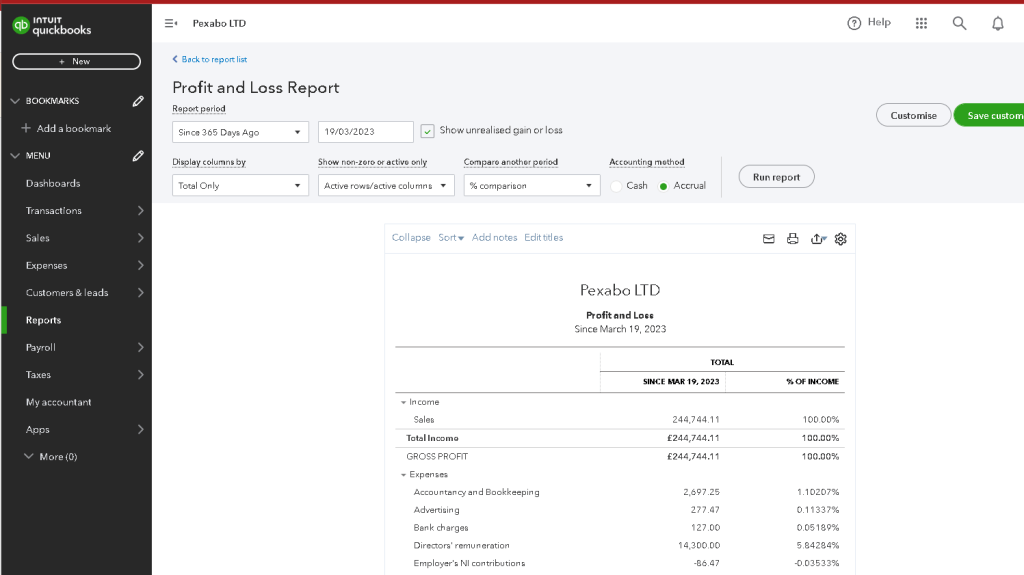Viewport: 1024px width, 575px height.
Task: Open the Report period dropdown
Action: 240,132
